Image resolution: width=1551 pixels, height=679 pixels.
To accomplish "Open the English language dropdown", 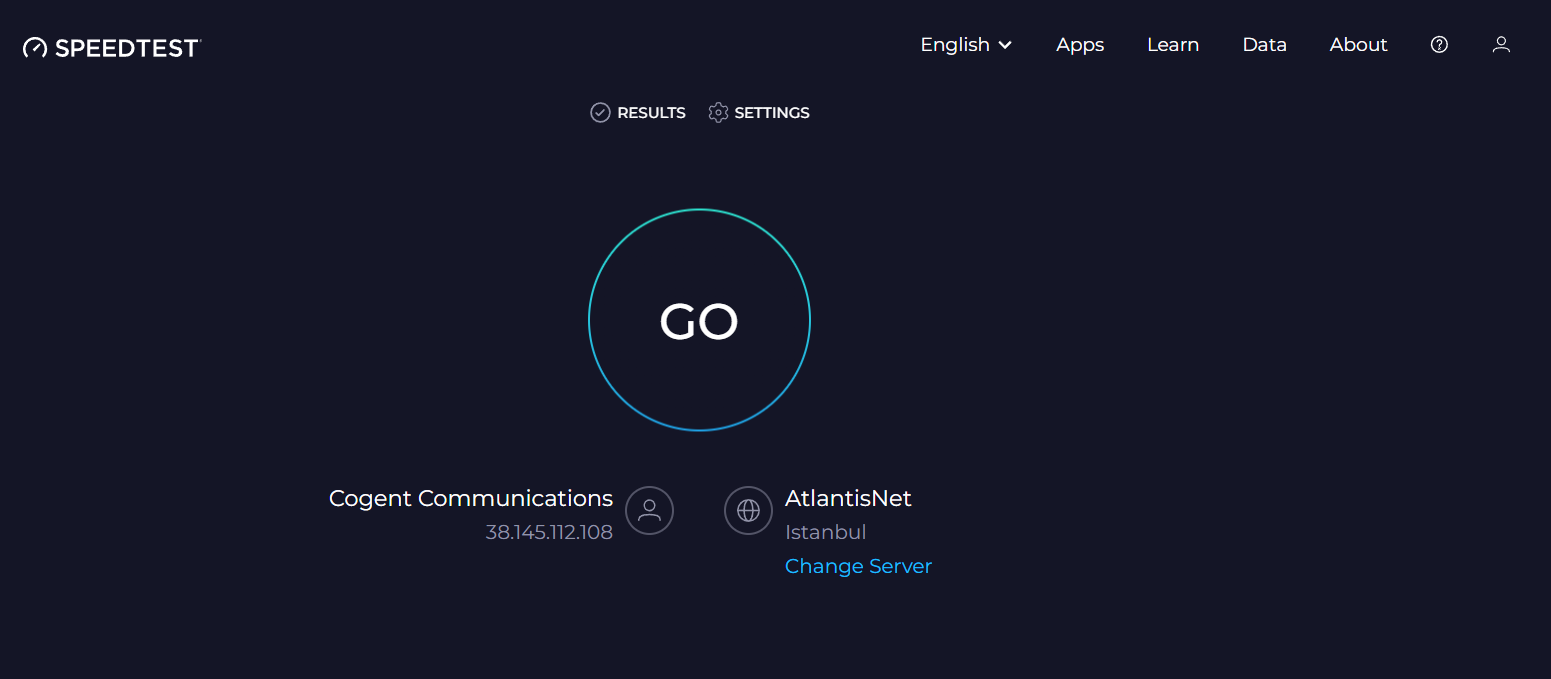I will click(954, 45).
